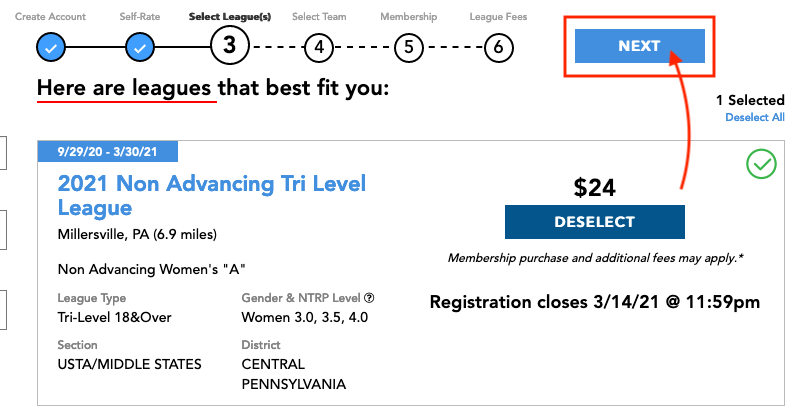Click step 6 League Fees circle

(x=497, y=46)
